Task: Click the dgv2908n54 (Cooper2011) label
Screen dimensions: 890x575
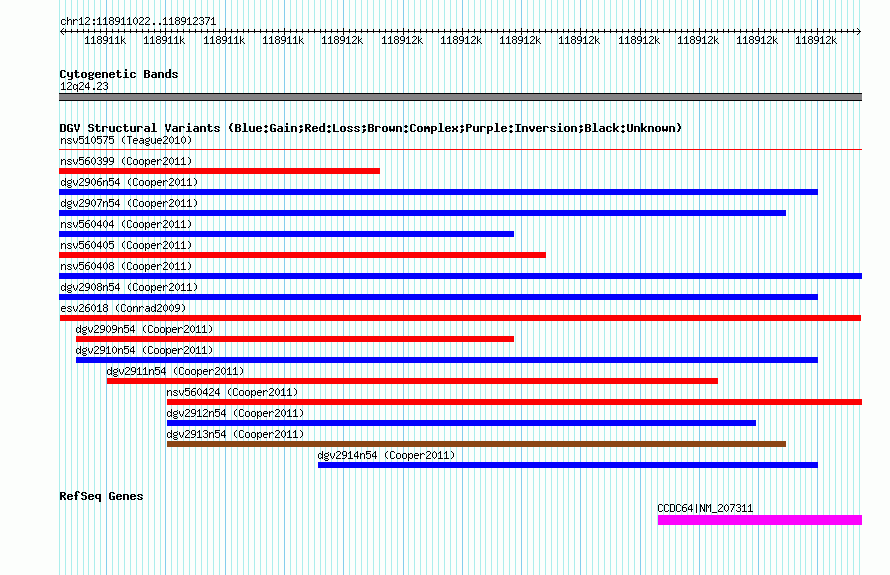Action: (129, 287)
